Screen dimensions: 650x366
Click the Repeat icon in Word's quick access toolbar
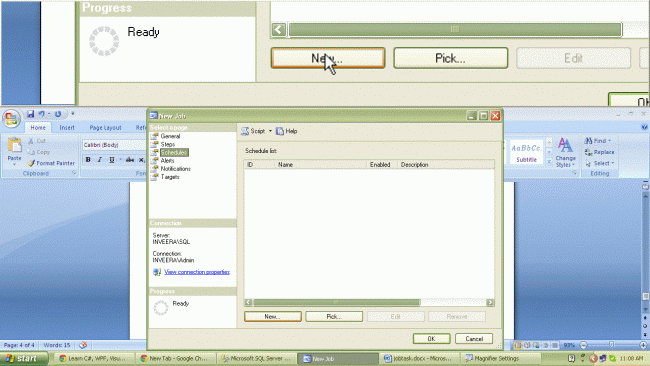(58, 114)
